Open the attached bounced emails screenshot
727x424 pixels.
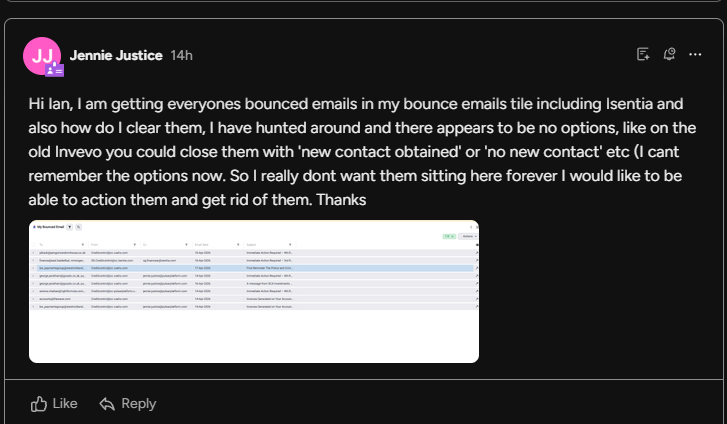(254, 291)
